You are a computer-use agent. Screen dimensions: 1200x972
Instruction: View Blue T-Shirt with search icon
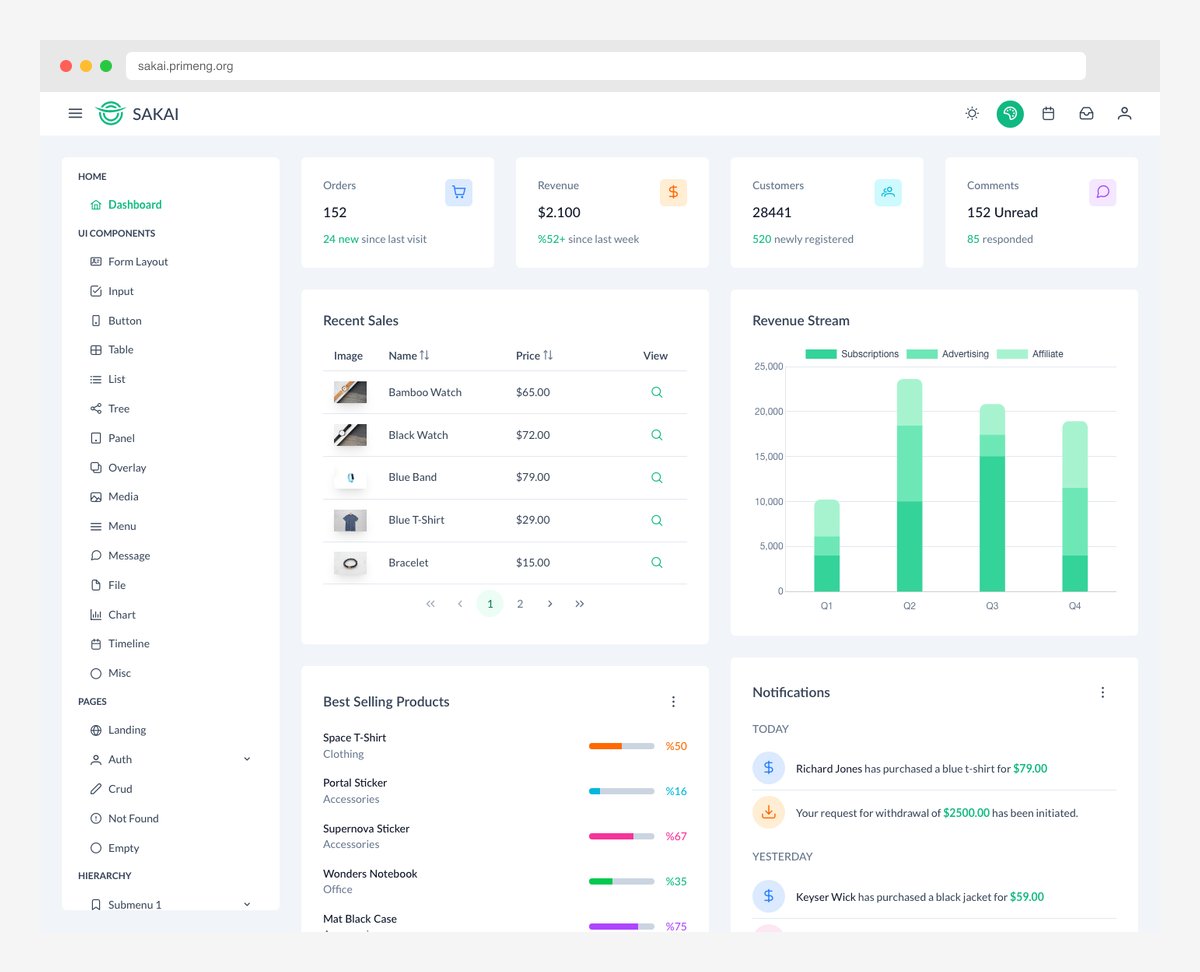point(657,520)
